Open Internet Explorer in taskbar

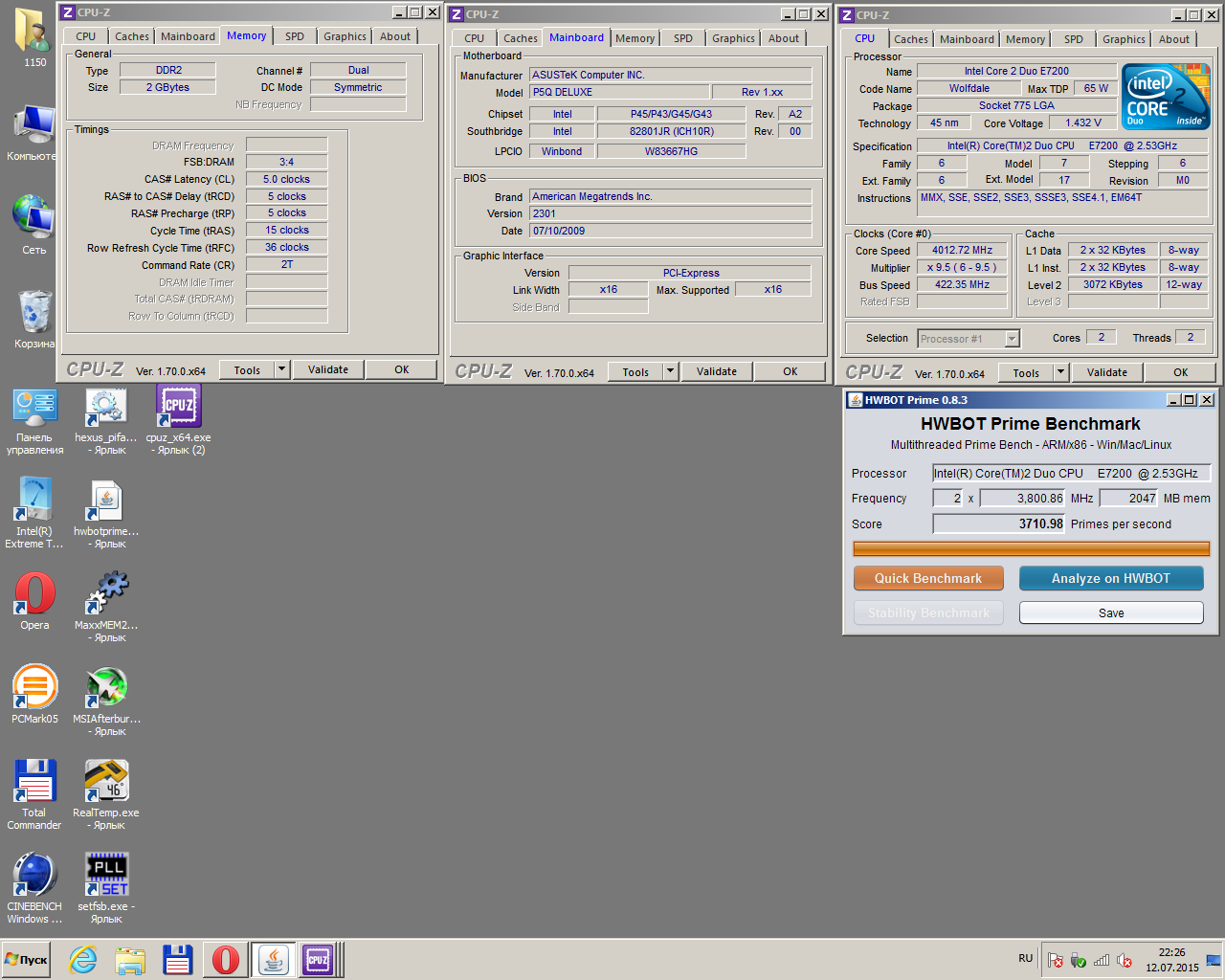(83, 960)
